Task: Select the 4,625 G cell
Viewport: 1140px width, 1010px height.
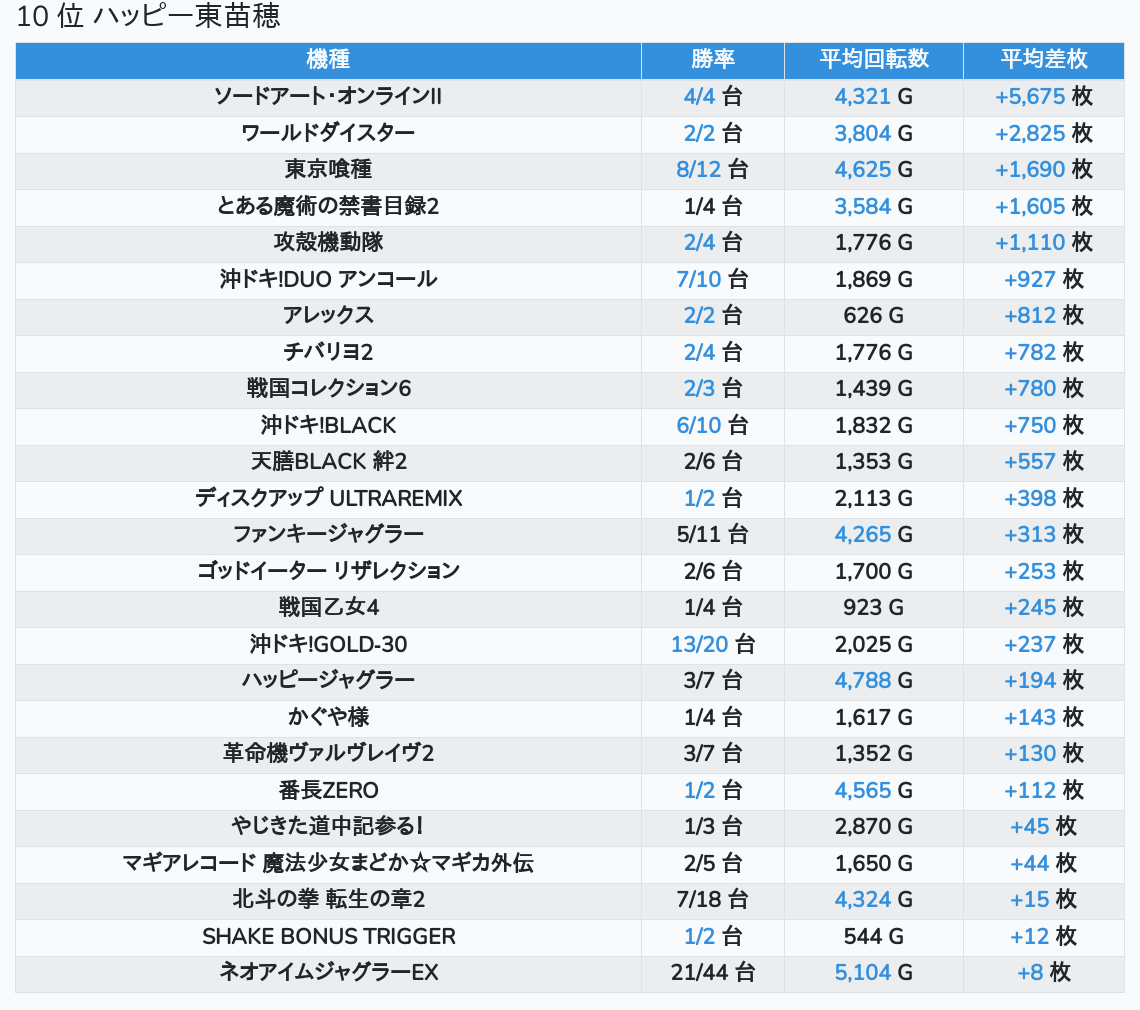Action: point(874,170)
